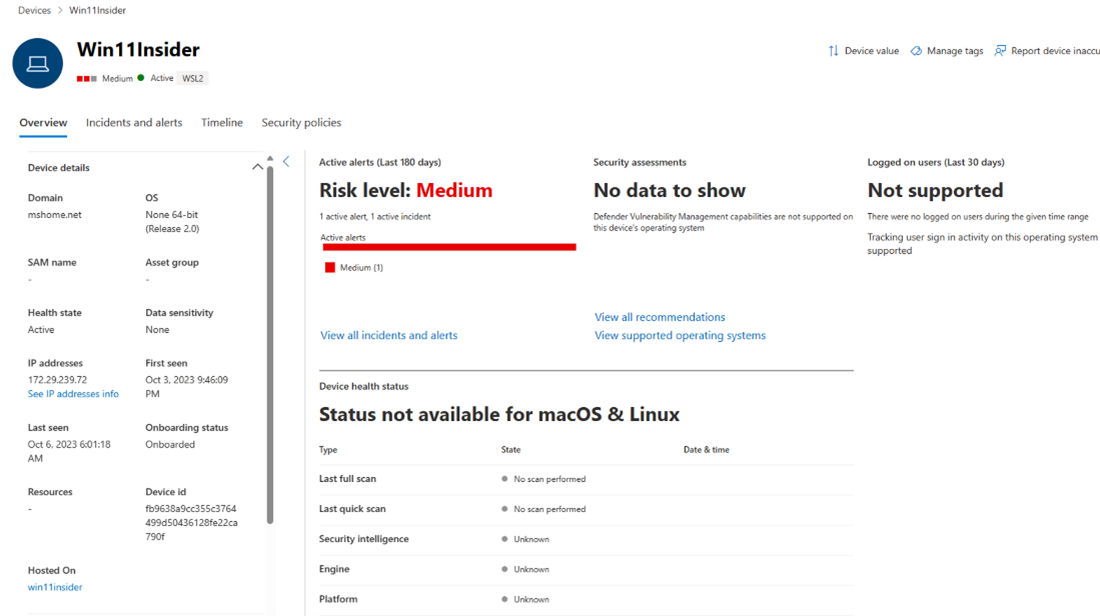Screen dimensions: 1100x616
Task: Click the scrollbar up arrow in details panel
Action: [x=270, y=159]
